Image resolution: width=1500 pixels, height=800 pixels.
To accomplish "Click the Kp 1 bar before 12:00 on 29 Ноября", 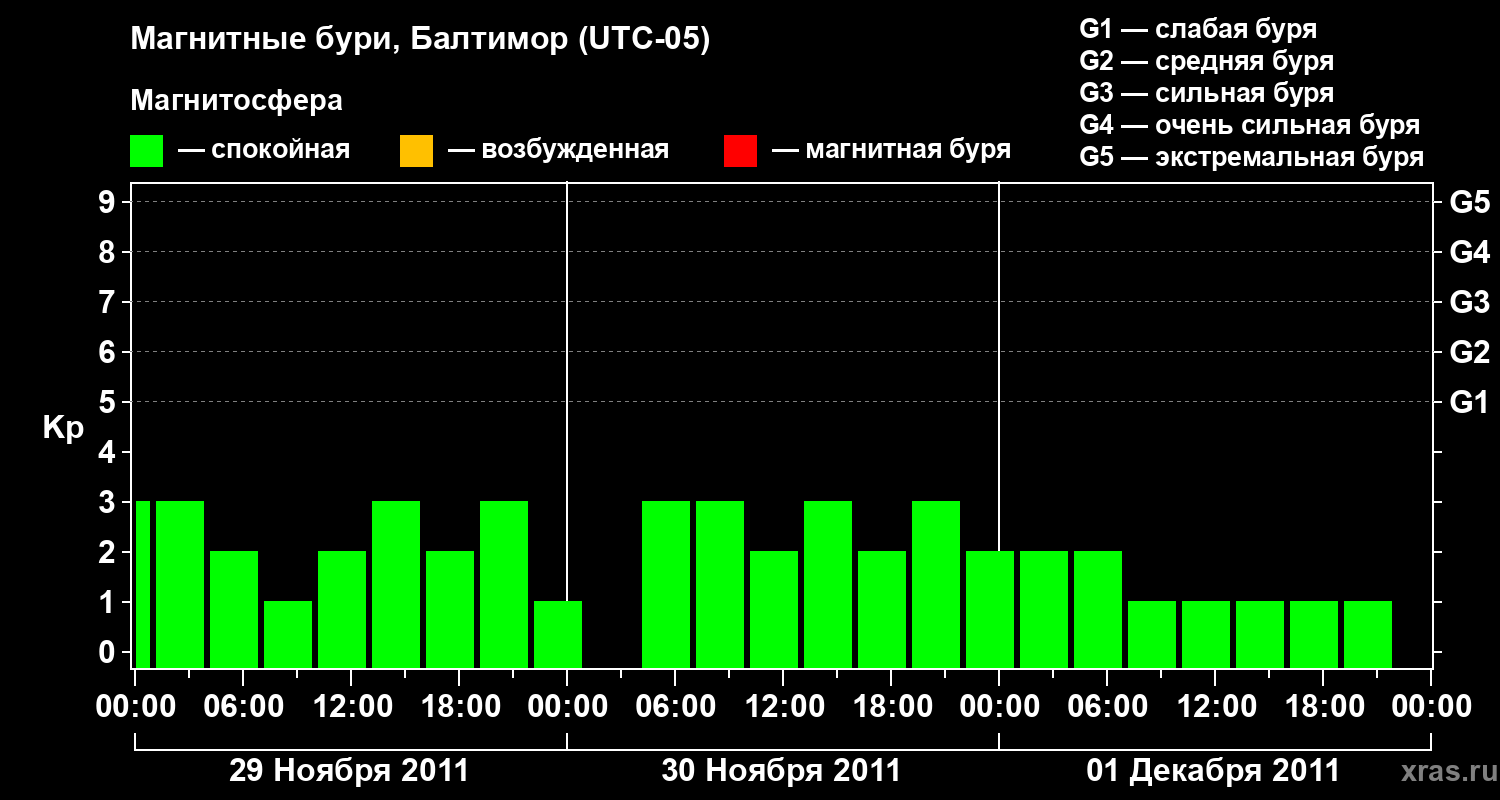I will pos(288,634).
